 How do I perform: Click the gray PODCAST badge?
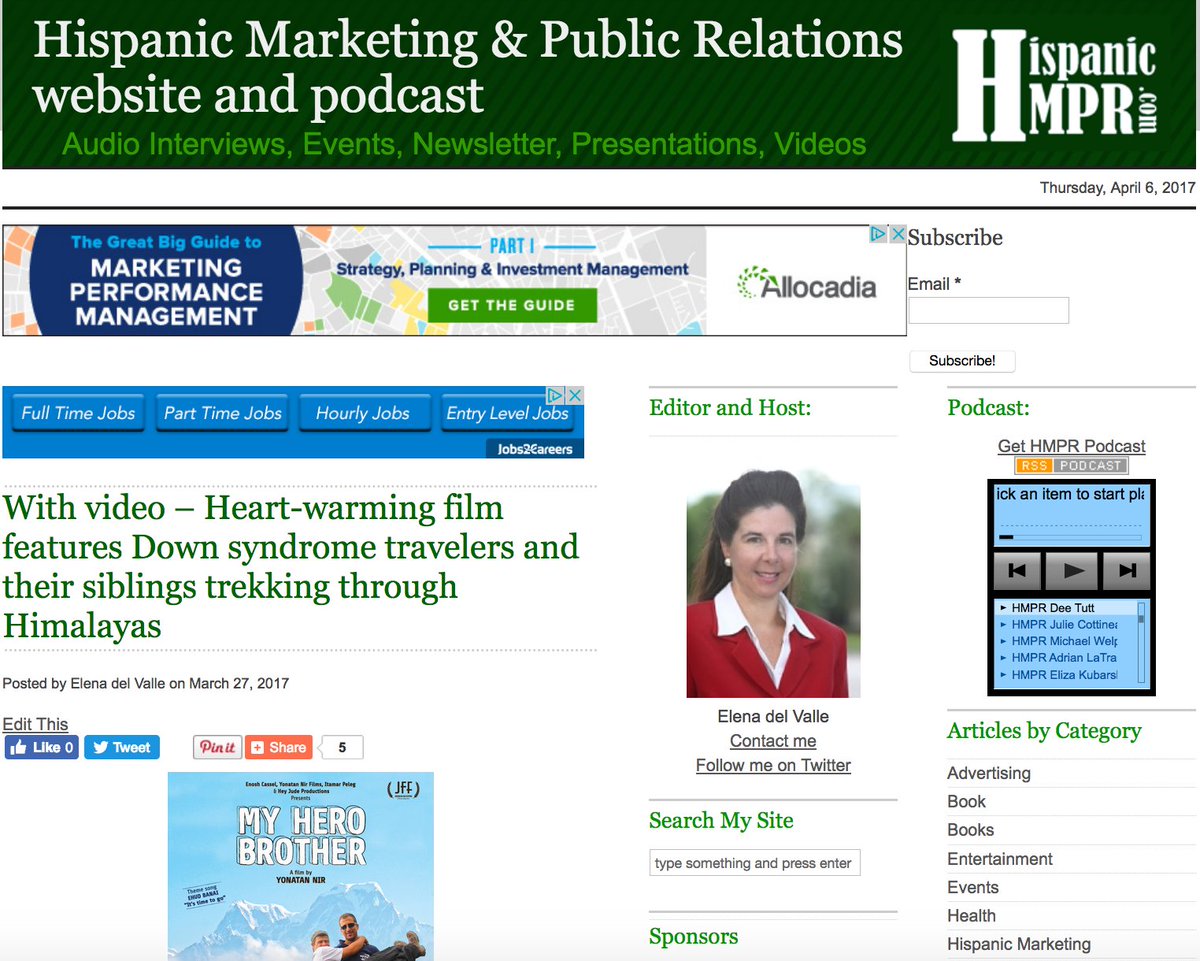click(1092, 466)
